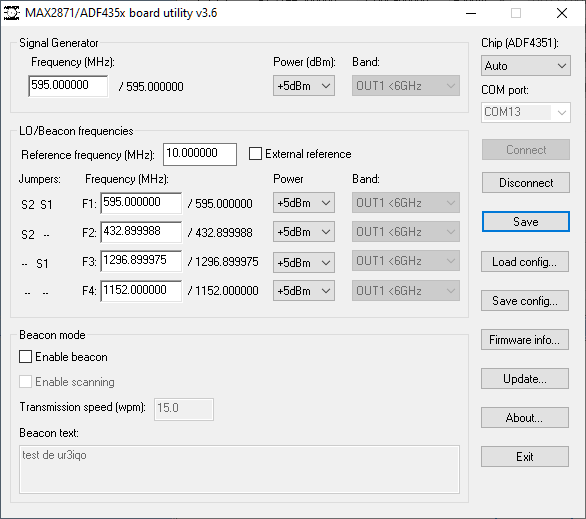
Task: Open Signal Generator Power dropdown
Action: click(303, 86)
